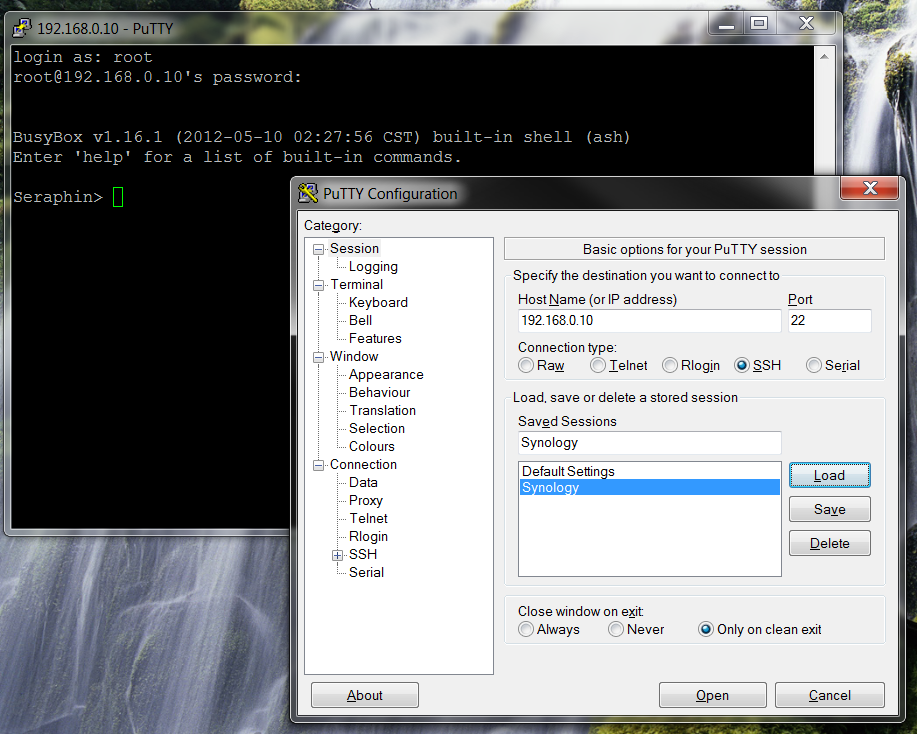Open the Behaviour category
This screenshot has height=734, width=917.
[380, 392]
